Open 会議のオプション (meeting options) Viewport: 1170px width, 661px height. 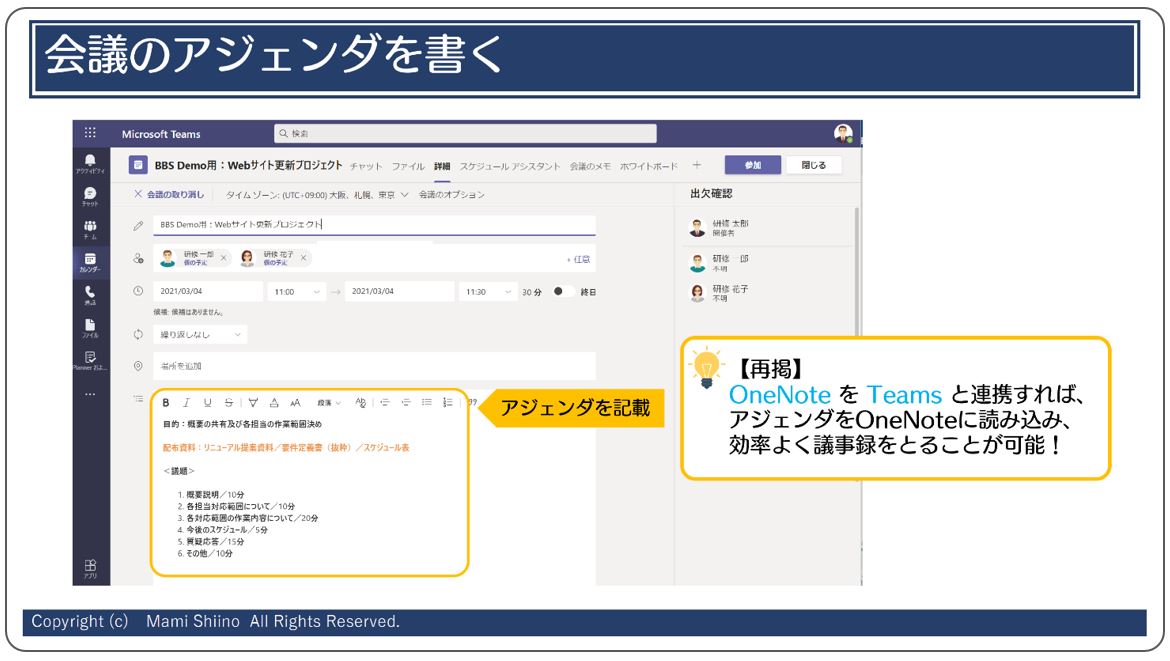click(x=451, y=195)
